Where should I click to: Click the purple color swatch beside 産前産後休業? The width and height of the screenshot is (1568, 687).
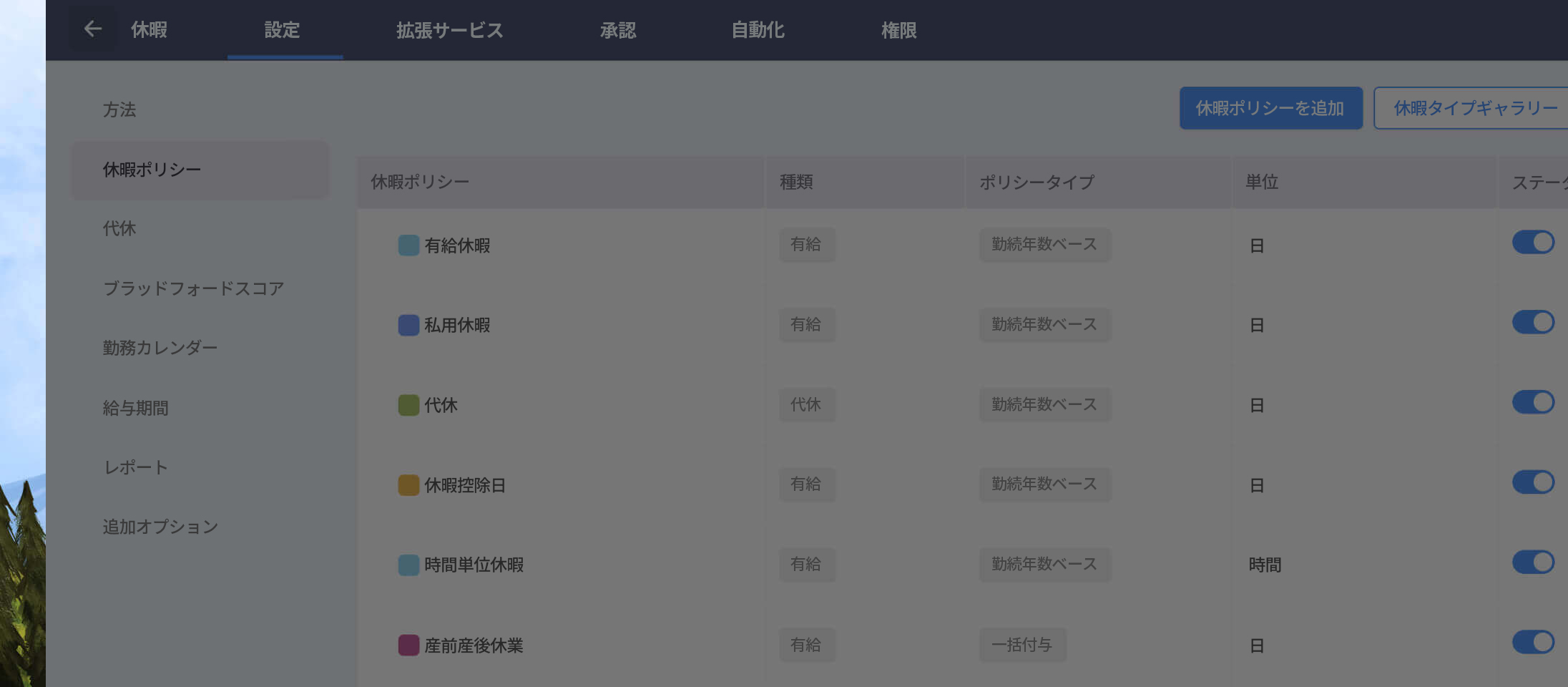pos(408,645)
